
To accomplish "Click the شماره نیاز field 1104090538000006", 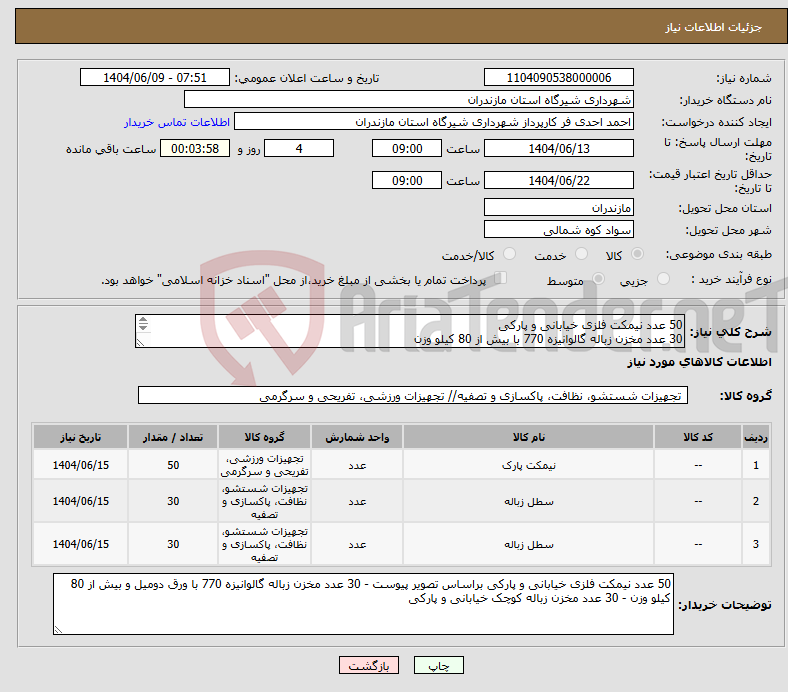I will [x=558, y=77].
